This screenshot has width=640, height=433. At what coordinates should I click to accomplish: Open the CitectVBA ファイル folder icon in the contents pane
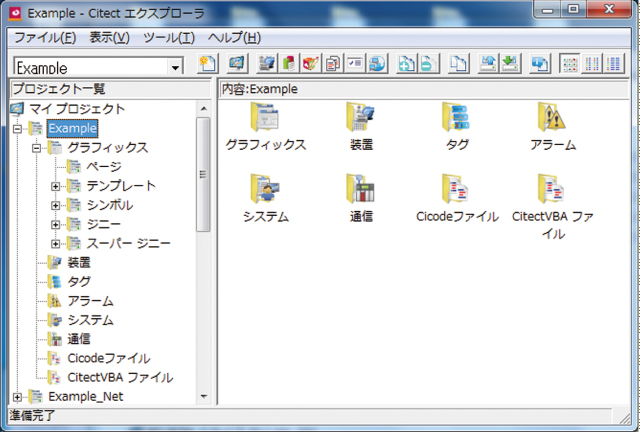552,189
